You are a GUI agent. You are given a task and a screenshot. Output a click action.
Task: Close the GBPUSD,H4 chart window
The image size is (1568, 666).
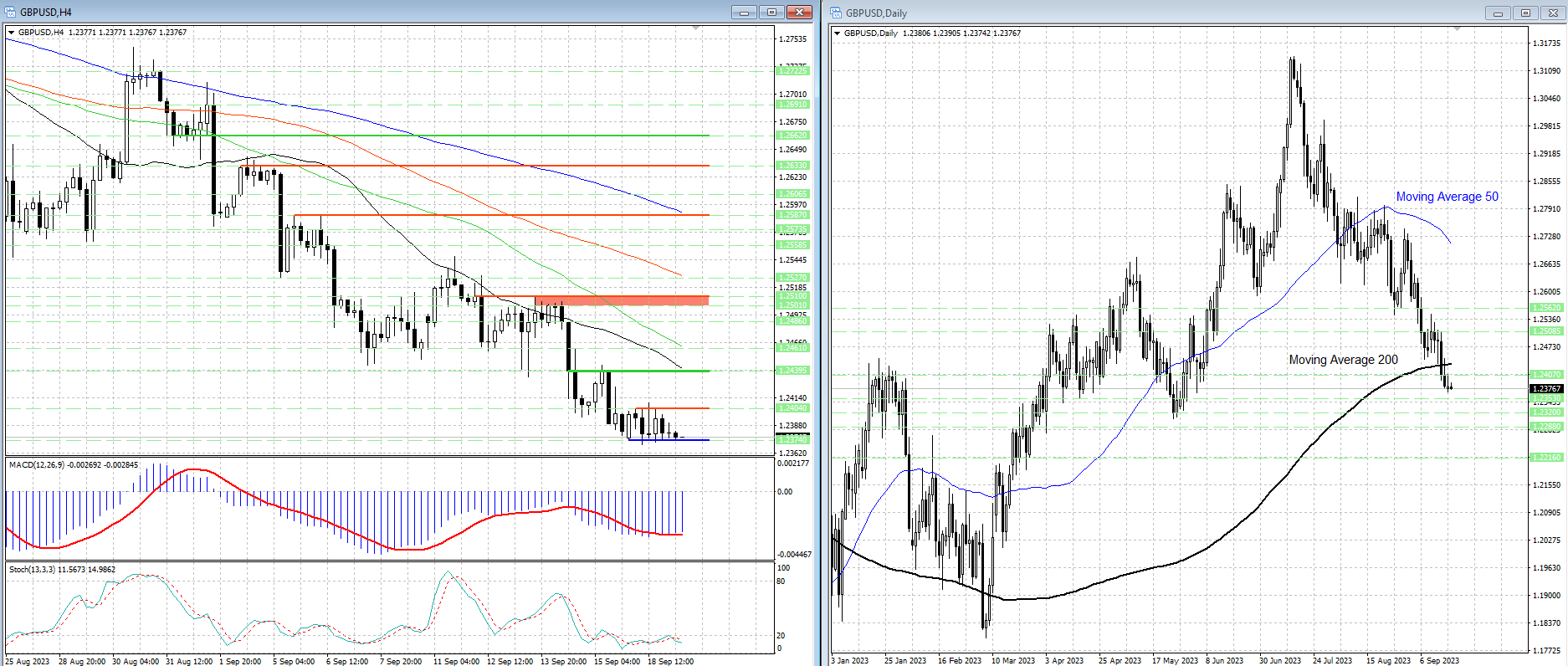(x=799, y=12)
